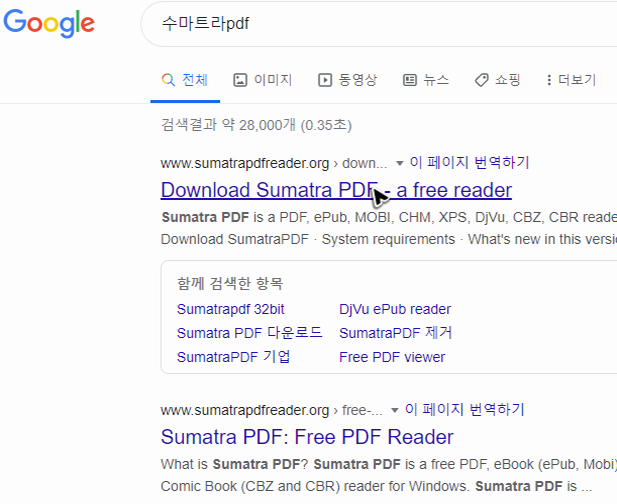Click the magnifier icon beside 전체

click(x=168, y=80)
